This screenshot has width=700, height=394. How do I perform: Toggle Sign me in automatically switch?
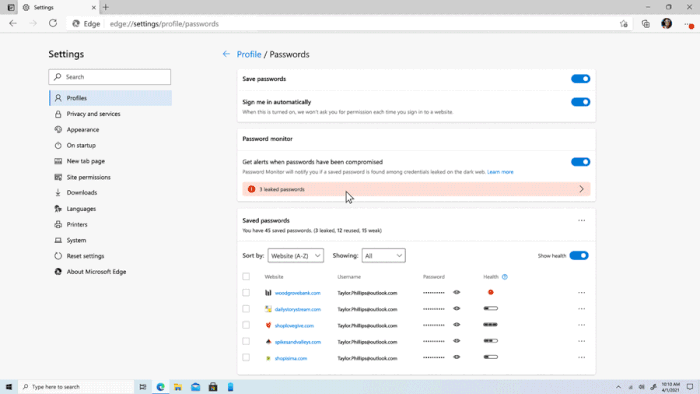click(580, 102)
